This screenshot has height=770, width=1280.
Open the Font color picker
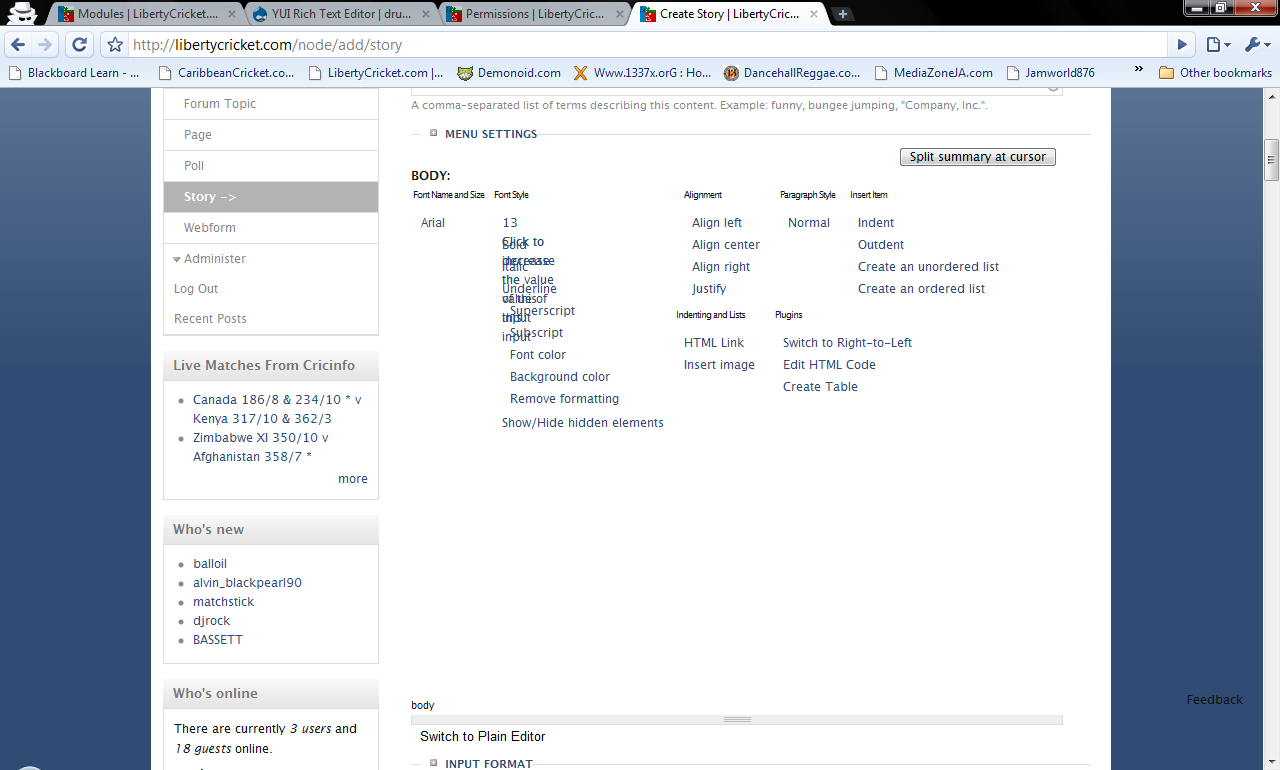tap(537, 354)
